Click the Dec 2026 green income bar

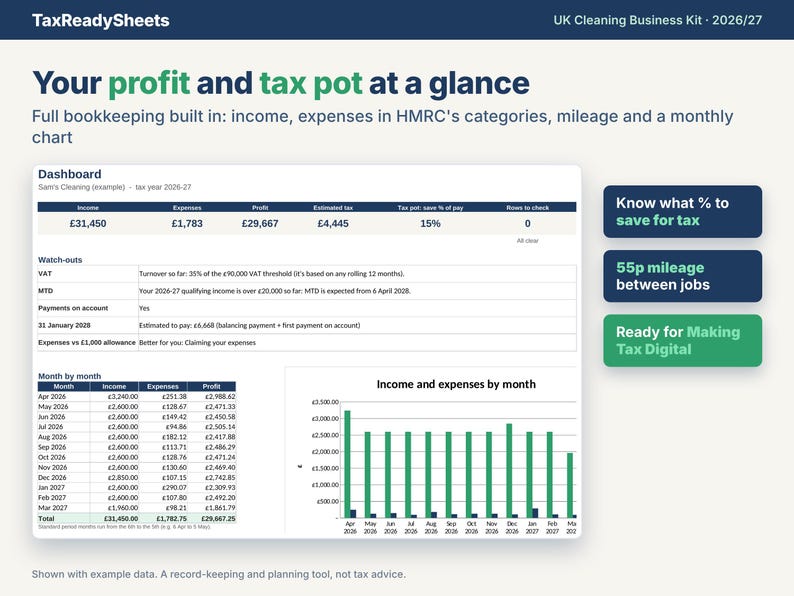pyautogui.click(x=509, y=470)
